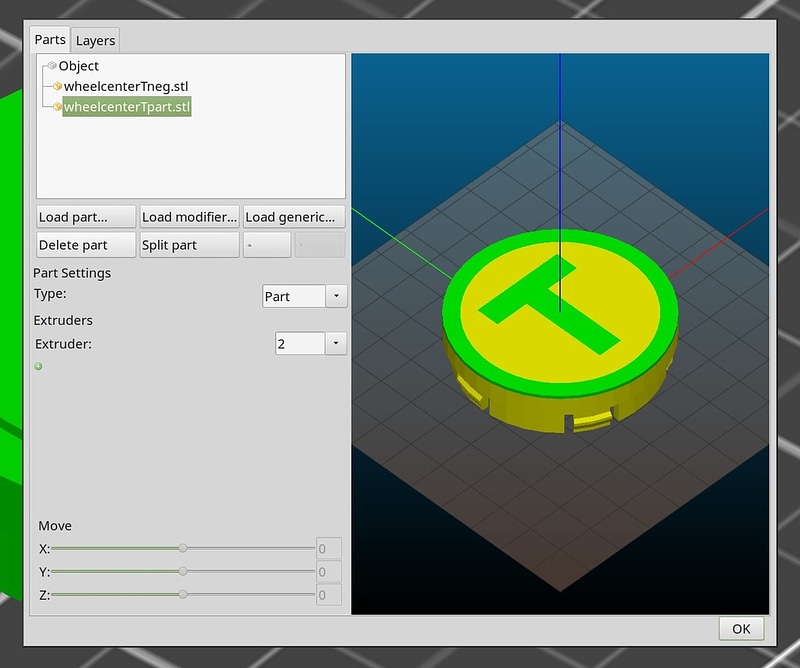
Task: Select wheelcenterTneg.stl in the parts tree
Action: [x=126, y=86]
